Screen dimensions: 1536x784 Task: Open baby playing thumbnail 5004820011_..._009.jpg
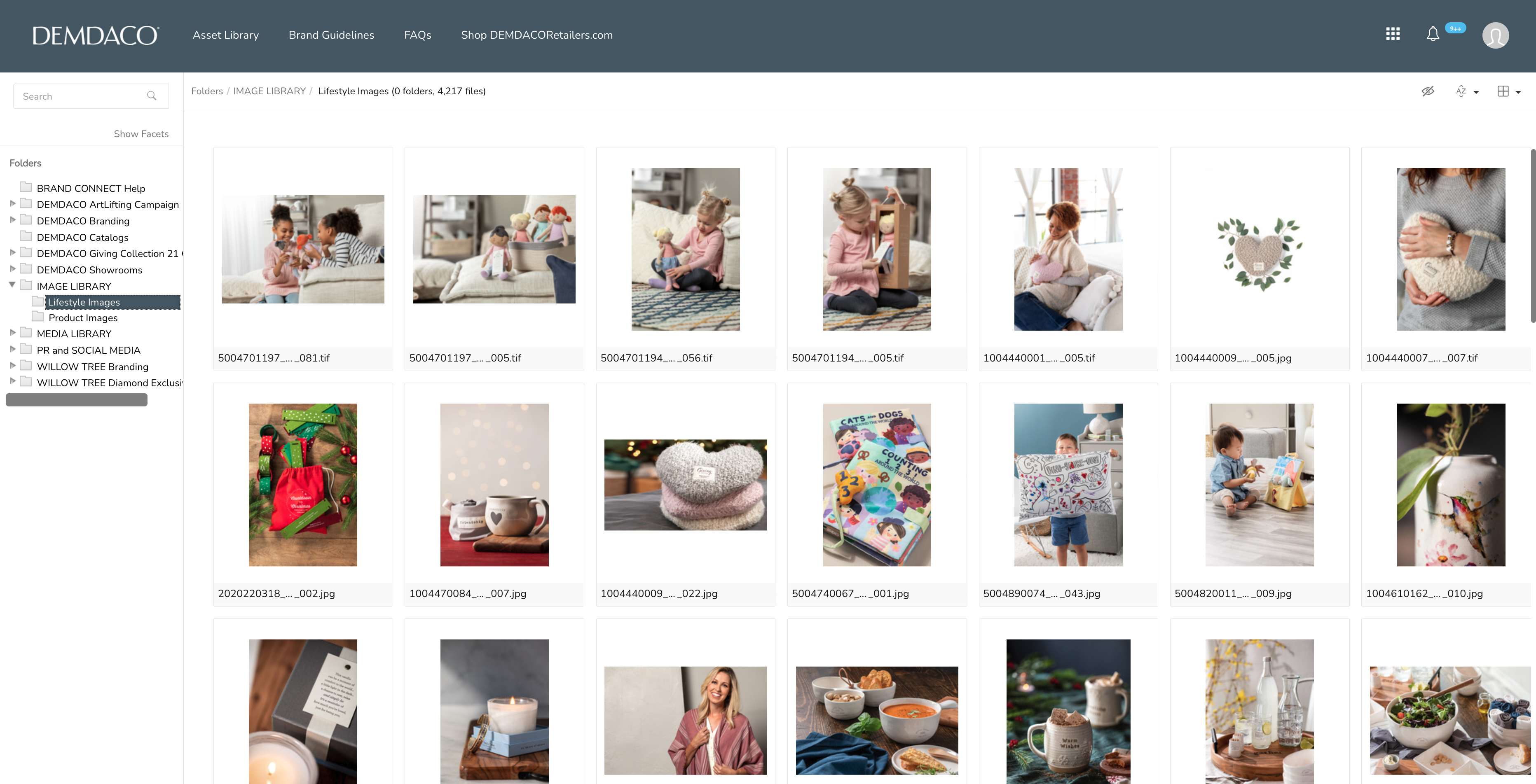(x=1260, y=485)
